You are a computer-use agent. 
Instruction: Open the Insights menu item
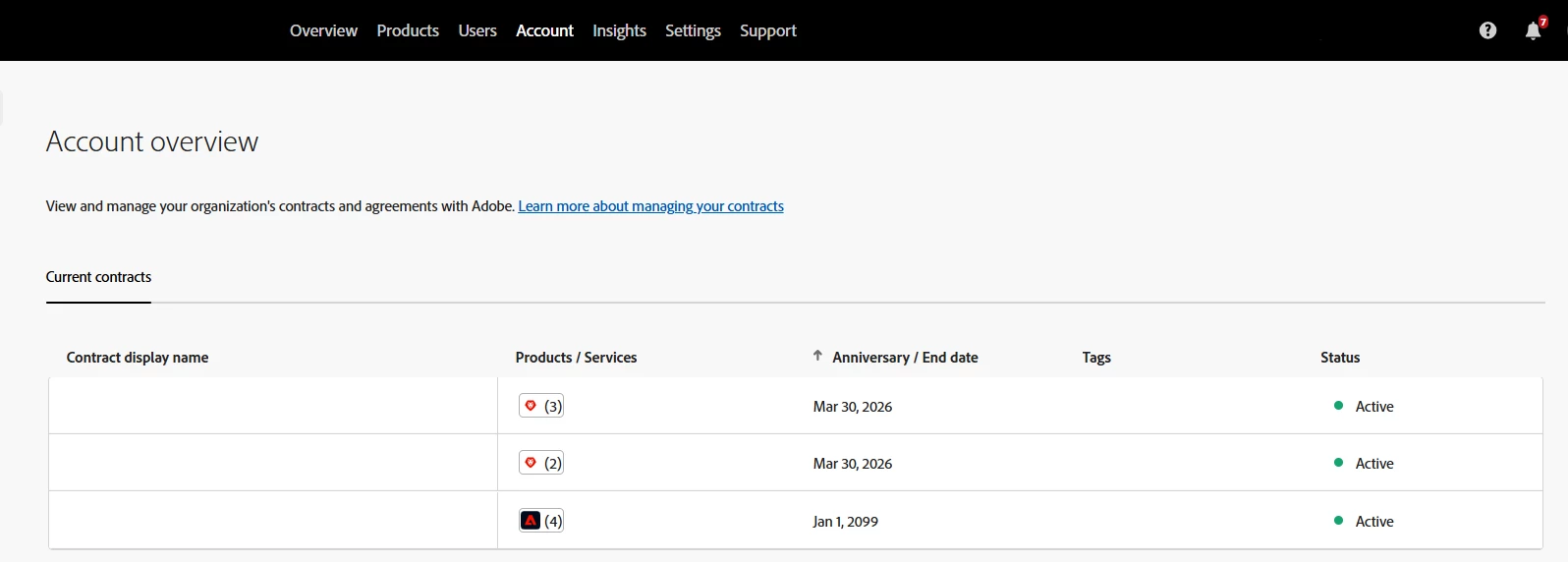[x=619, y=30]
